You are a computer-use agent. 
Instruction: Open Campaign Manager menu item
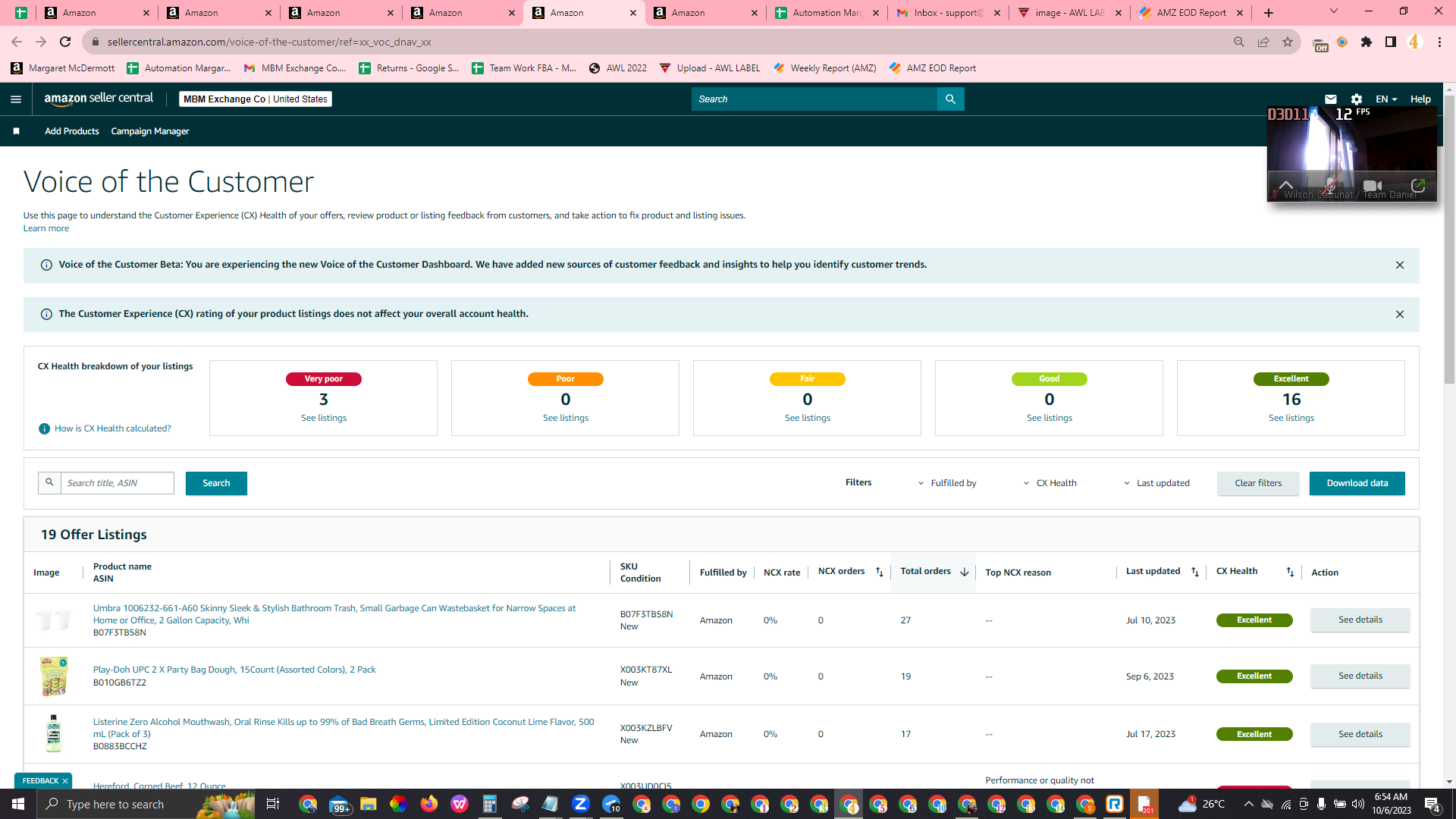click(150, 131)
